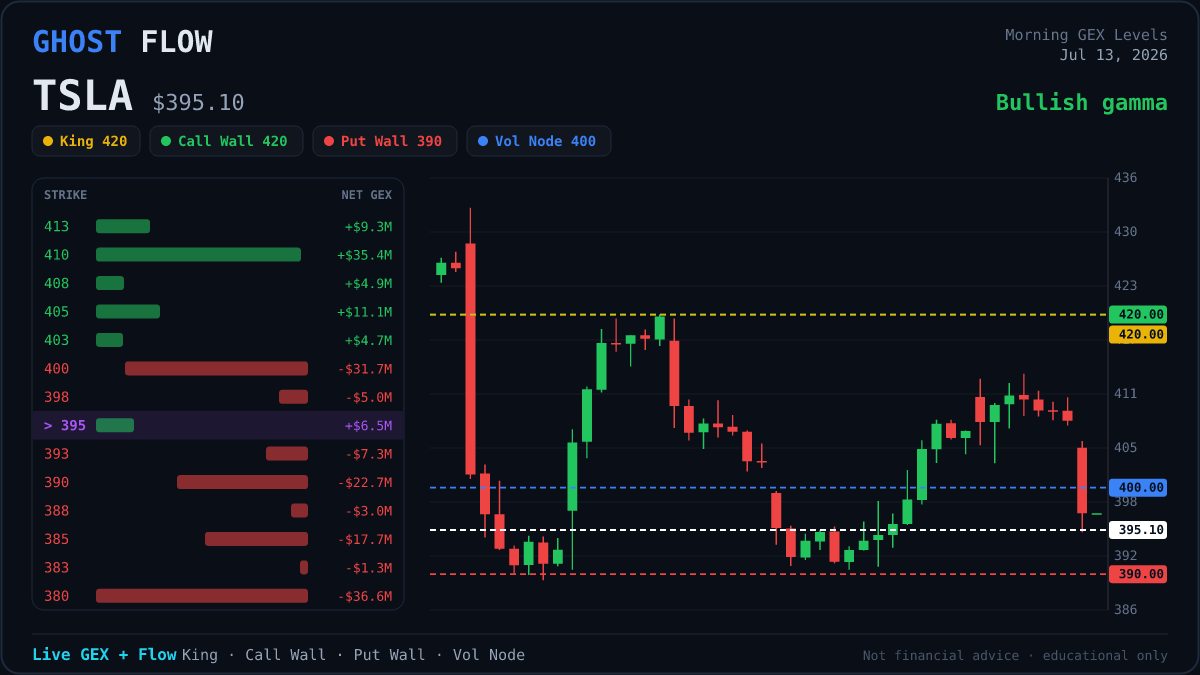Select the 410 strike row

(x=218, y=255)
